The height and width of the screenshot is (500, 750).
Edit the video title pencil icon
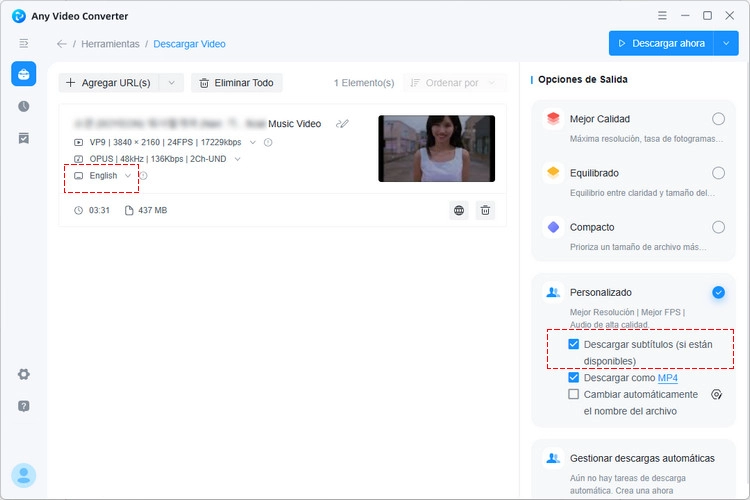[342, 124]
